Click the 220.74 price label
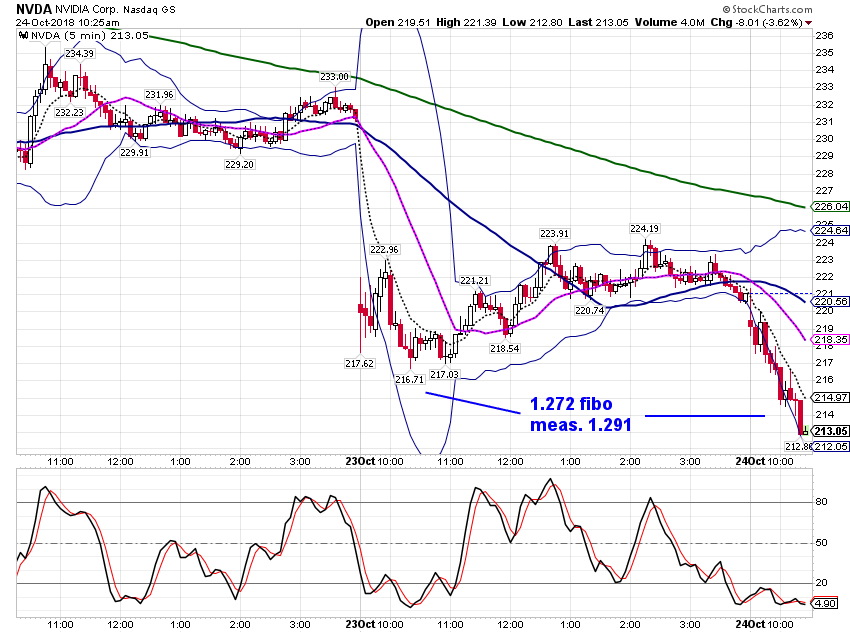The image size is (850, 633). [x=589, y=311]
